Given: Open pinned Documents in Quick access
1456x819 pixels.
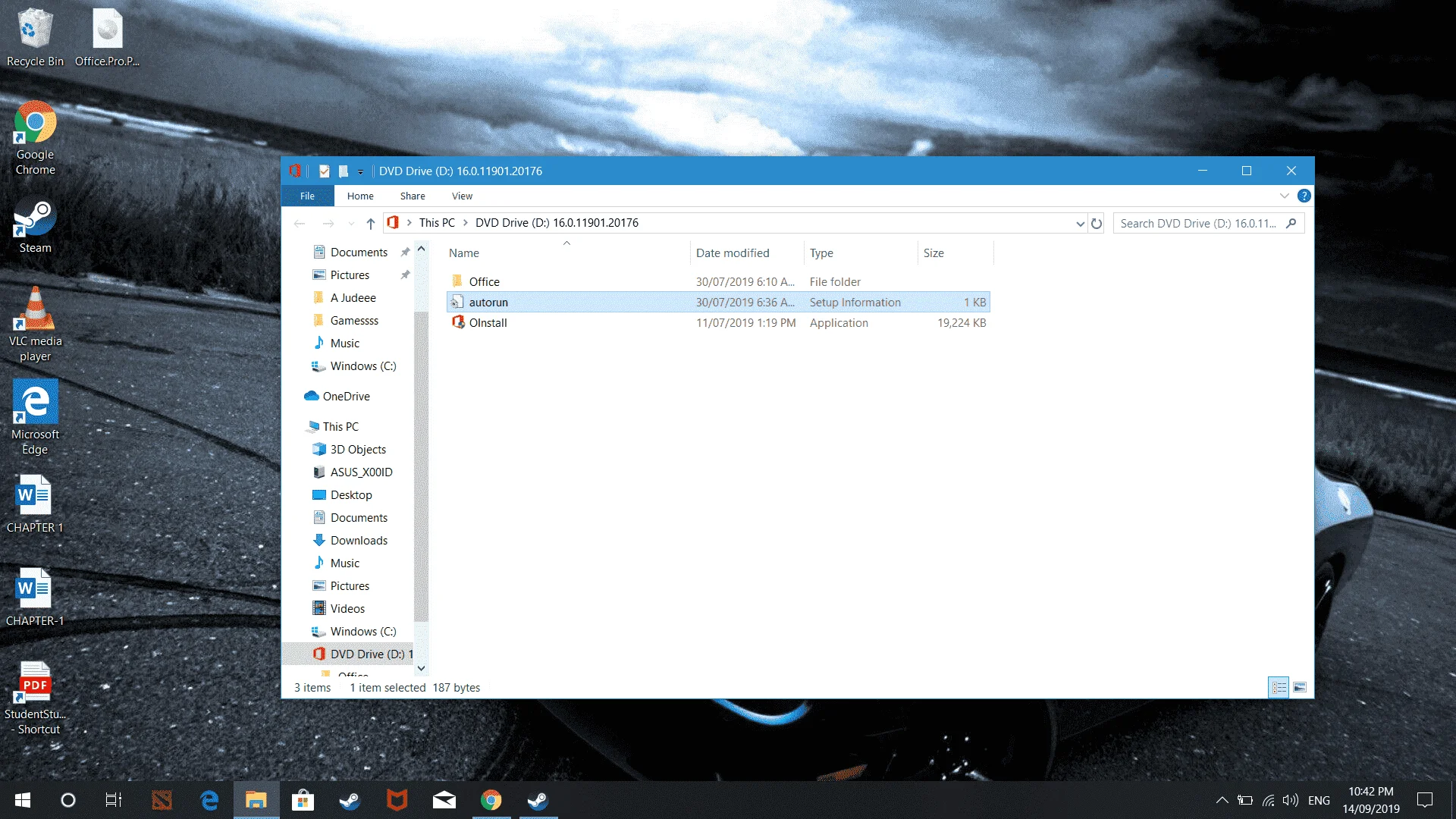Looking at the screenshot, I should (359, 253).
